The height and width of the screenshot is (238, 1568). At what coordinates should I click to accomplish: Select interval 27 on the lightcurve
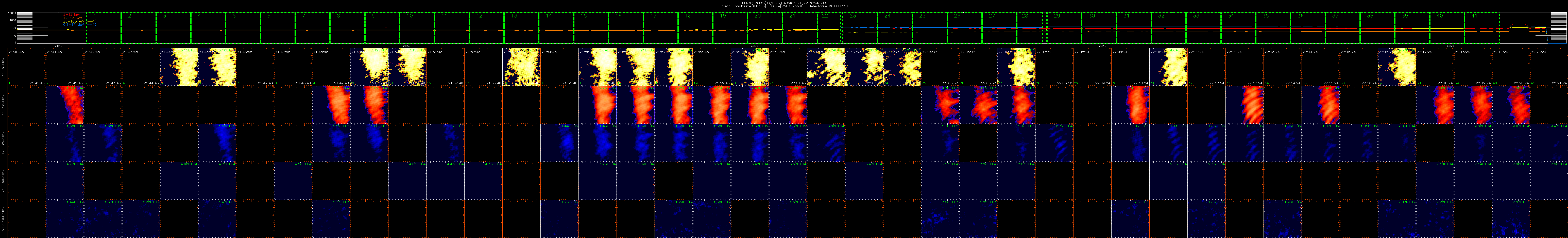[x=999, y=28]
